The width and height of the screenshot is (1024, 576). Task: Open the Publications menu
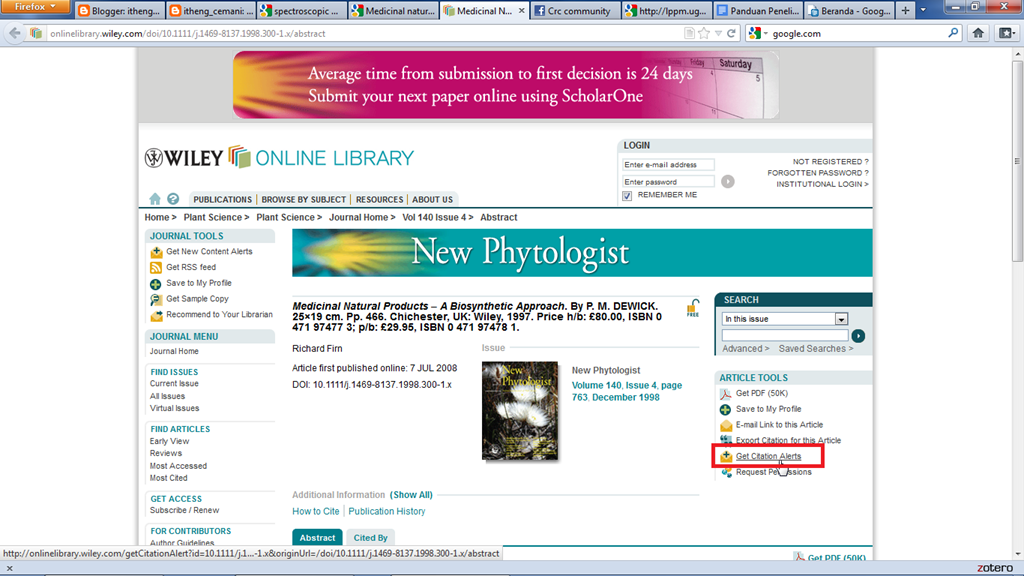click(x=222, y=200)
